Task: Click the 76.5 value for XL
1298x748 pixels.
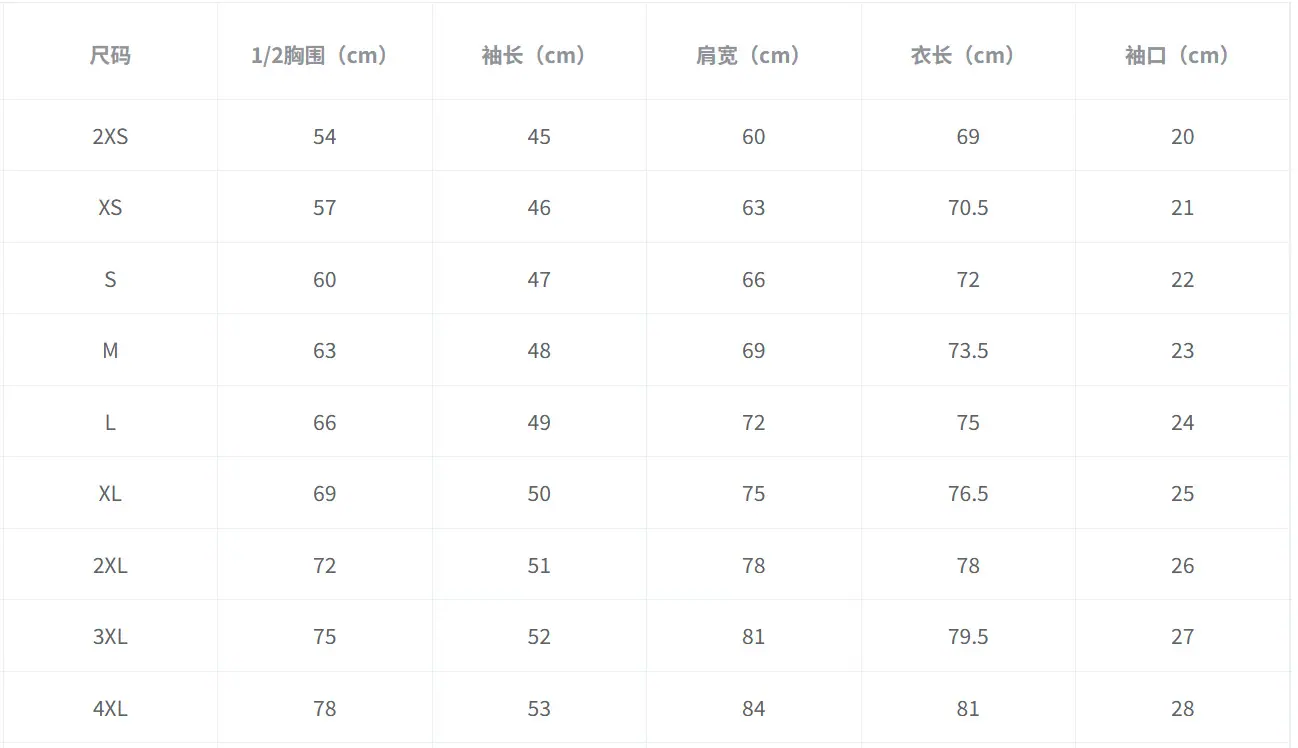Action: pyautogui.click(x=968, y=494)
